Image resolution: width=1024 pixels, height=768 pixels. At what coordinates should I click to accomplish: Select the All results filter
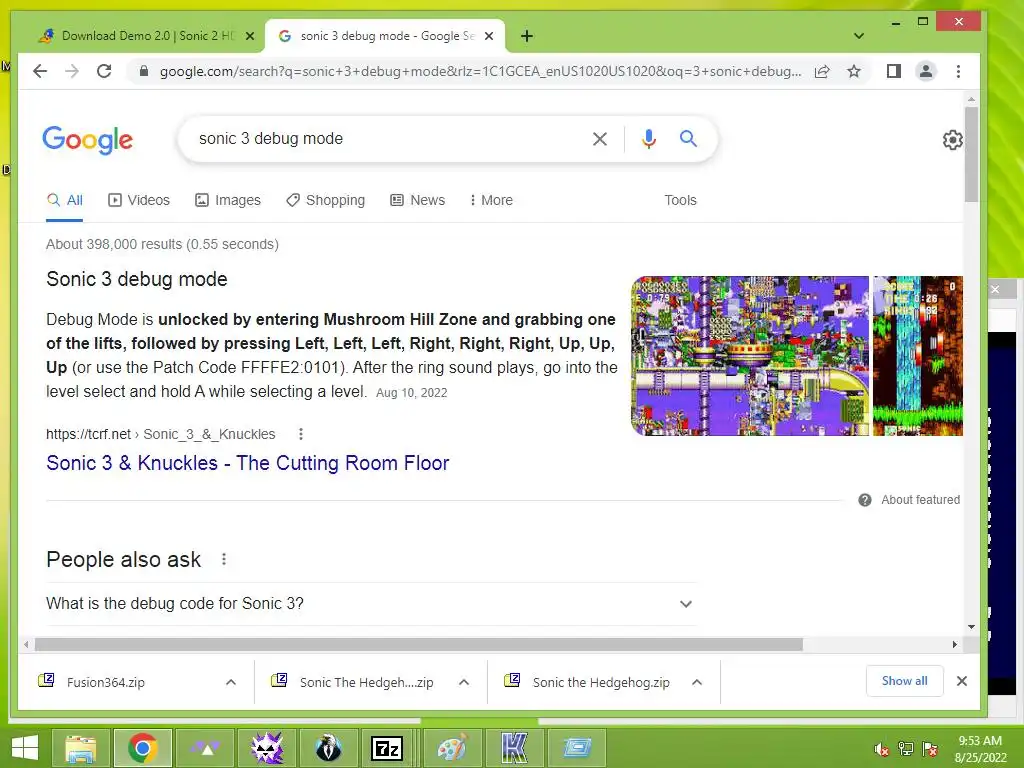click(65, 200)
